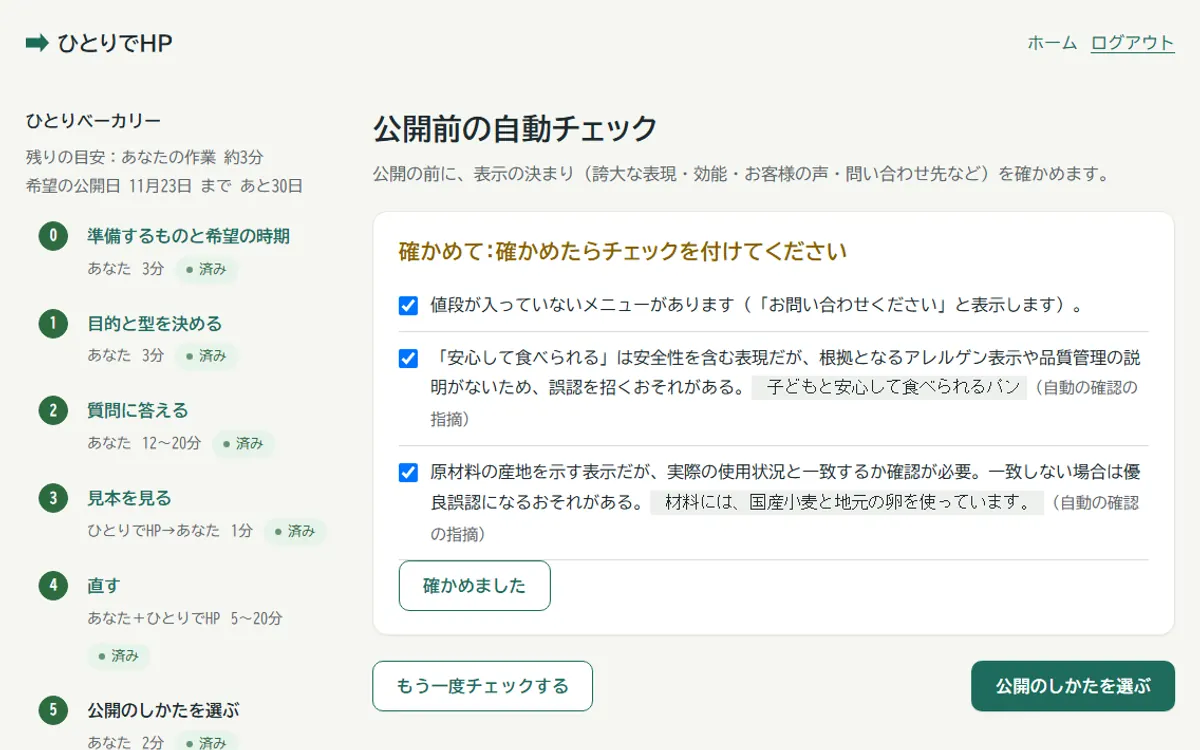The image size is (1200, 750).
Task: Click 済み badge under 目的と型を決める
Action: click(x=206, y=356)
